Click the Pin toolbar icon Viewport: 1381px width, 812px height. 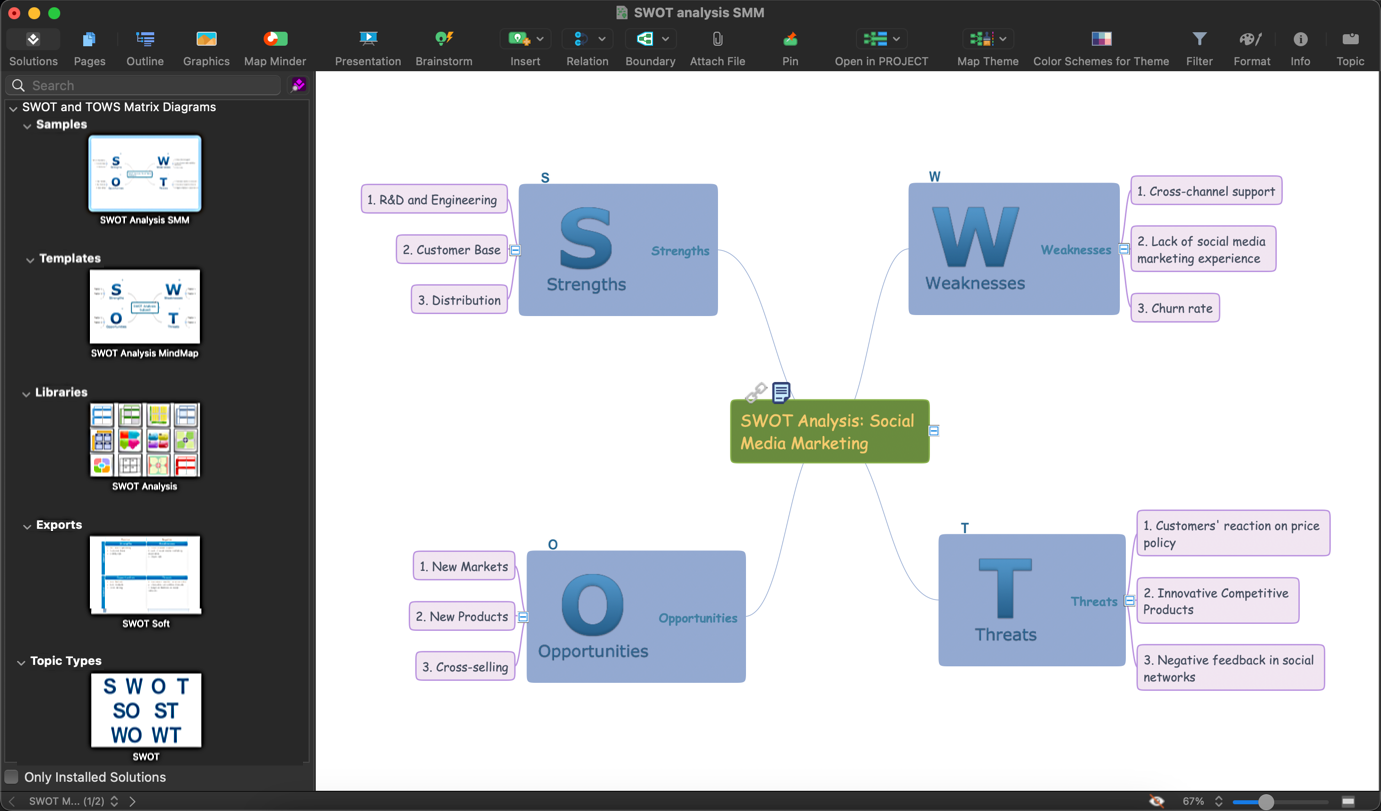pyautogui.click(x=790, y=39)
